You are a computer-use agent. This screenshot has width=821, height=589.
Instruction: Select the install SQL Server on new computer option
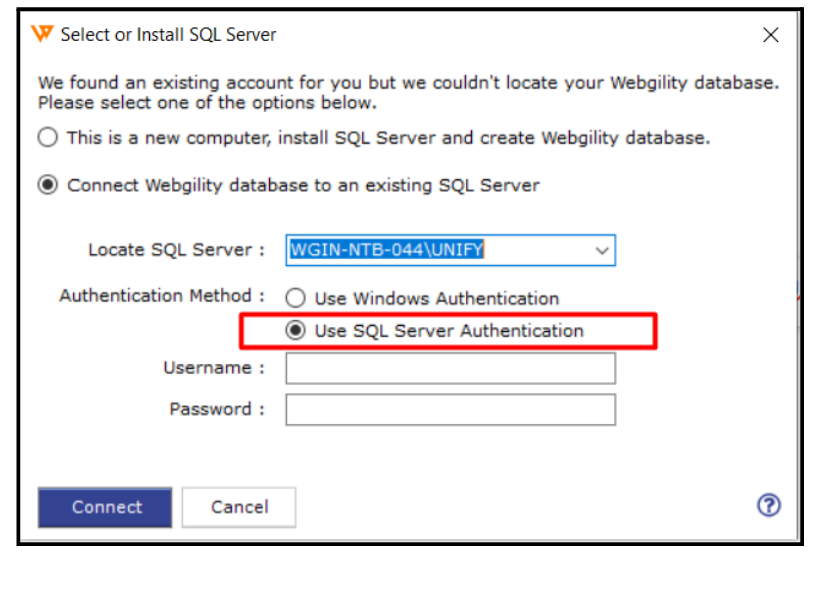point(48,138)
